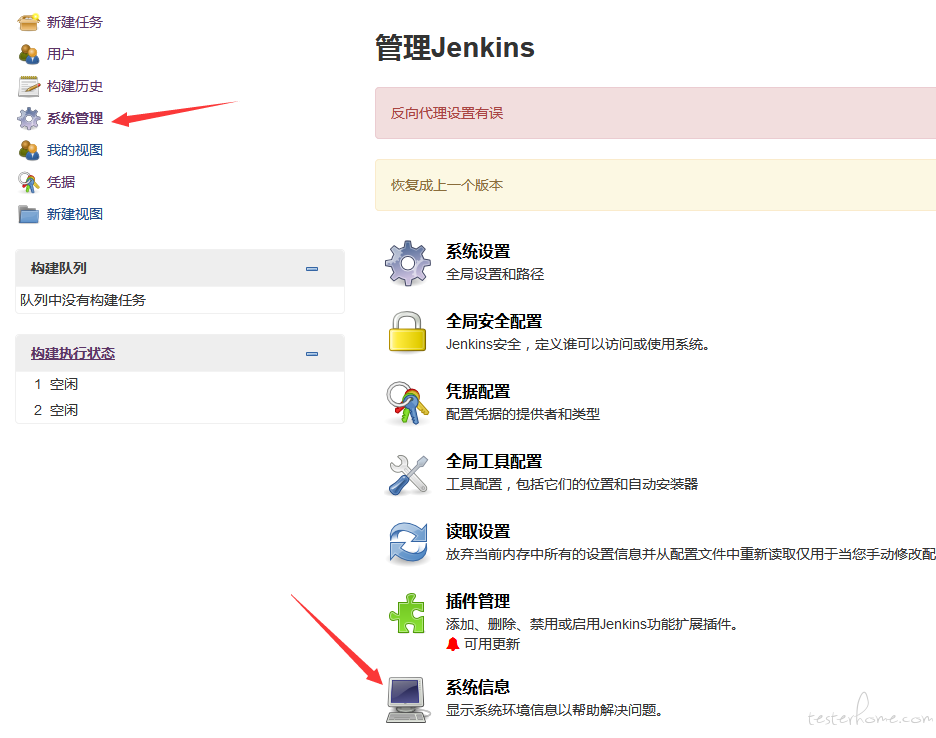Collapse the 构建队列 panel
The image size is (936, 738).
pyautogui.click(x=312, y=269)
